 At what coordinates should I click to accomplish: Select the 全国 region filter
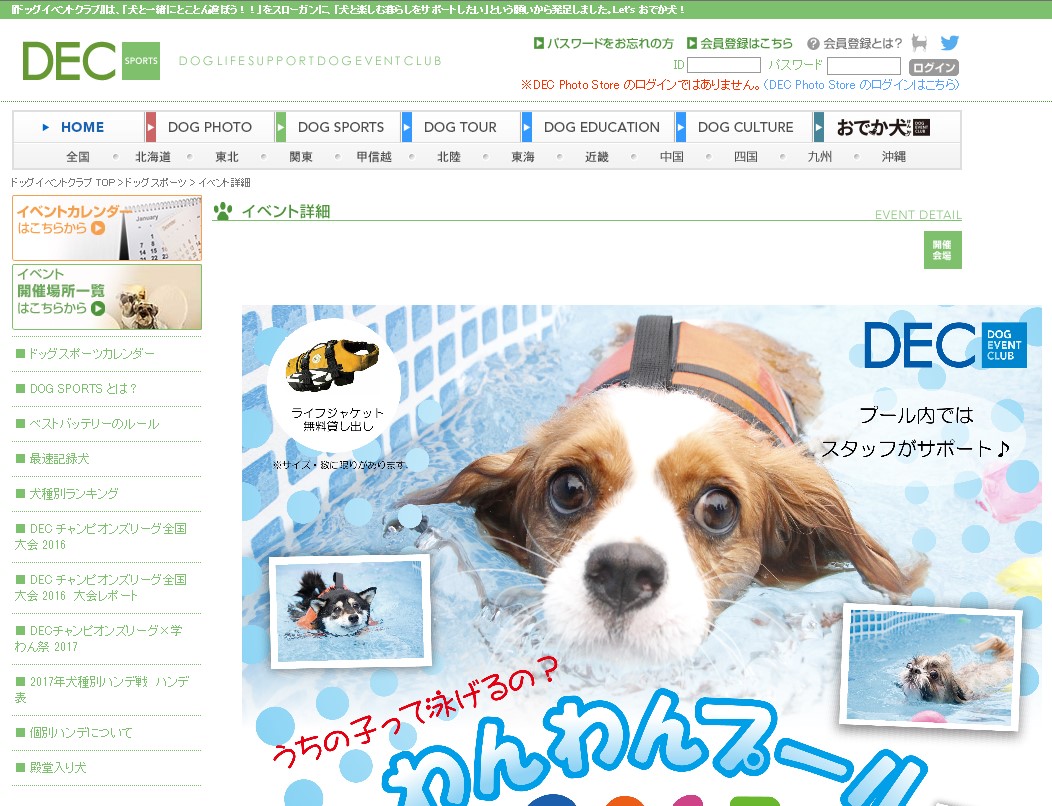[78, 156]
